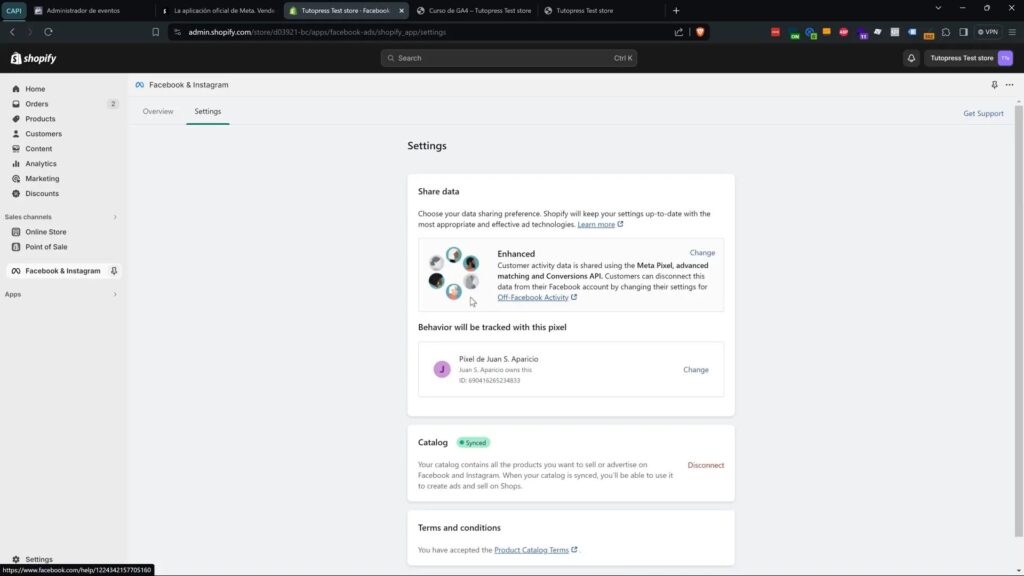Disconnect the catalog
Image resolution: width=1024 pixels, height=576 pixels.
click(705, 466)
